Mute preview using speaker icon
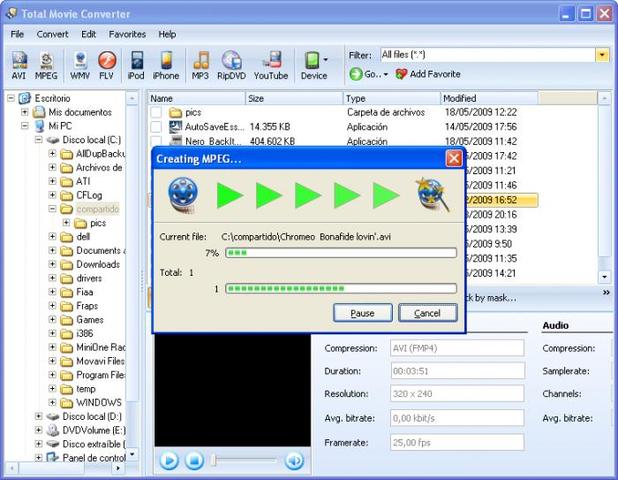Viewport: 618px width, 480px height. pos(294,460)
